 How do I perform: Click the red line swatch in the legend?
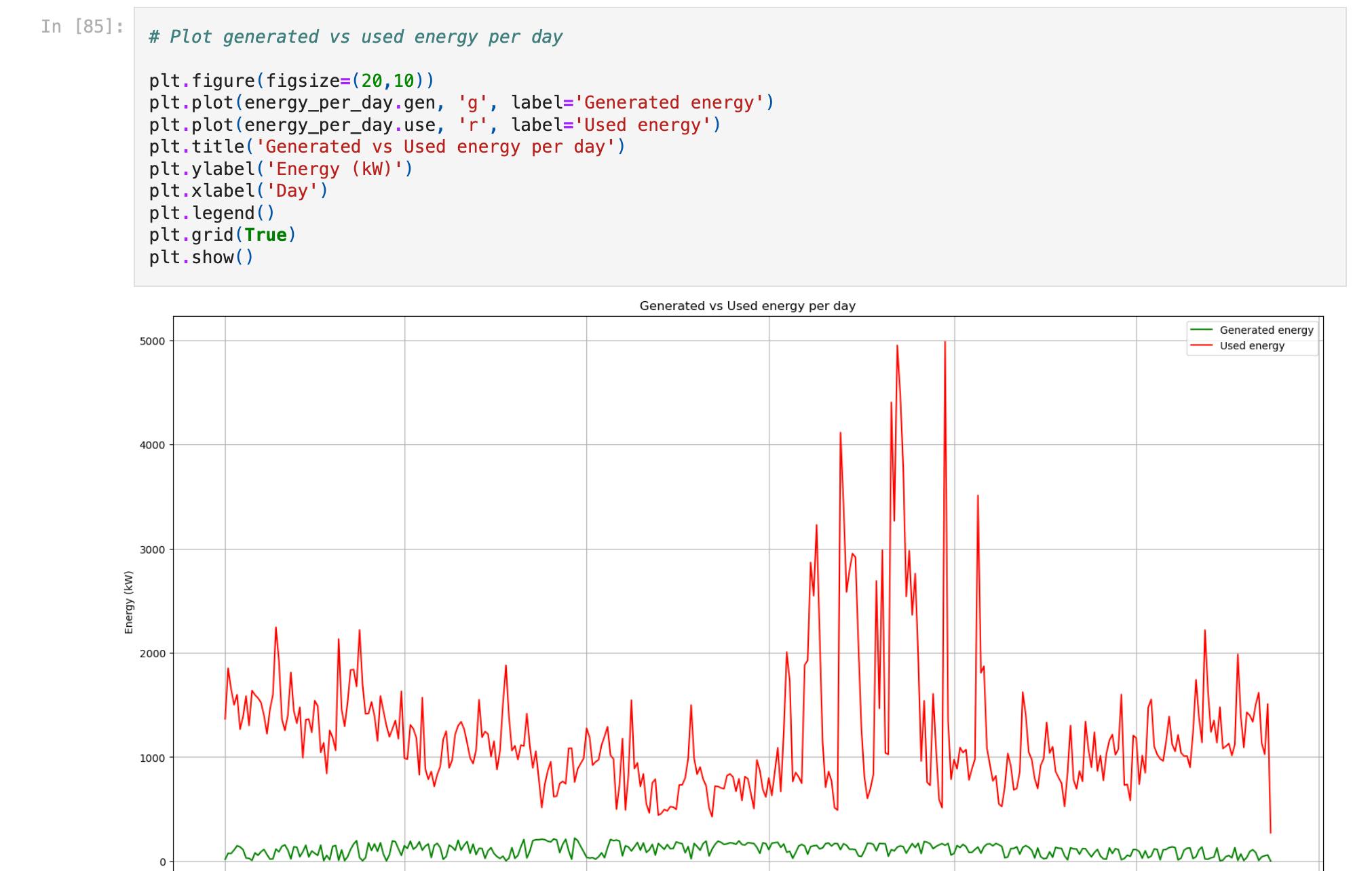[1201, 346]
